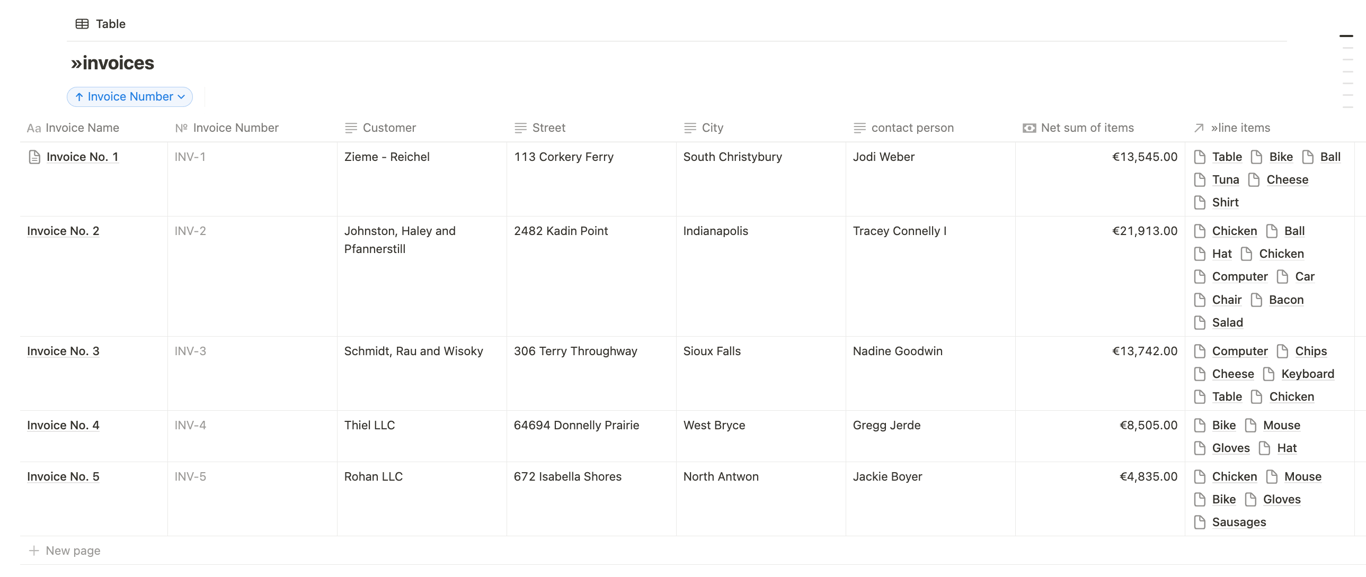Open the contact person column header
This screenshot has height=577, width=1366.
click(911, 128)
